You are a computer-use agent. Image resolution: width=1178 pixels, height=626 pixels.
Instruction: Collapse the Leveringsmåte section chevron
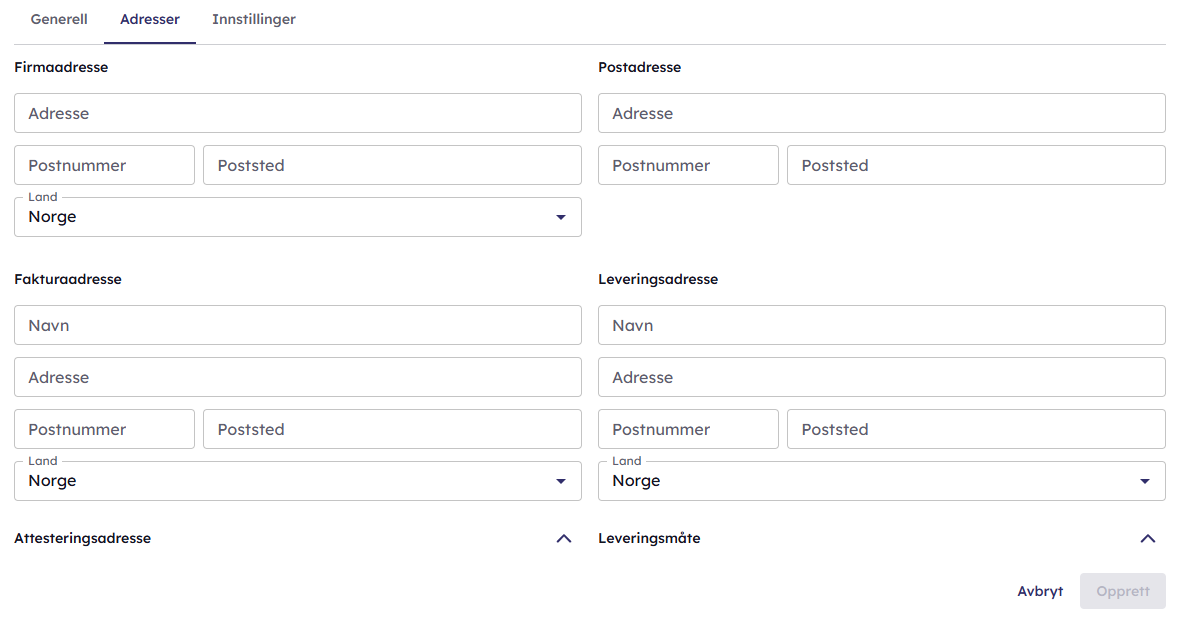tap(1148, 538)
